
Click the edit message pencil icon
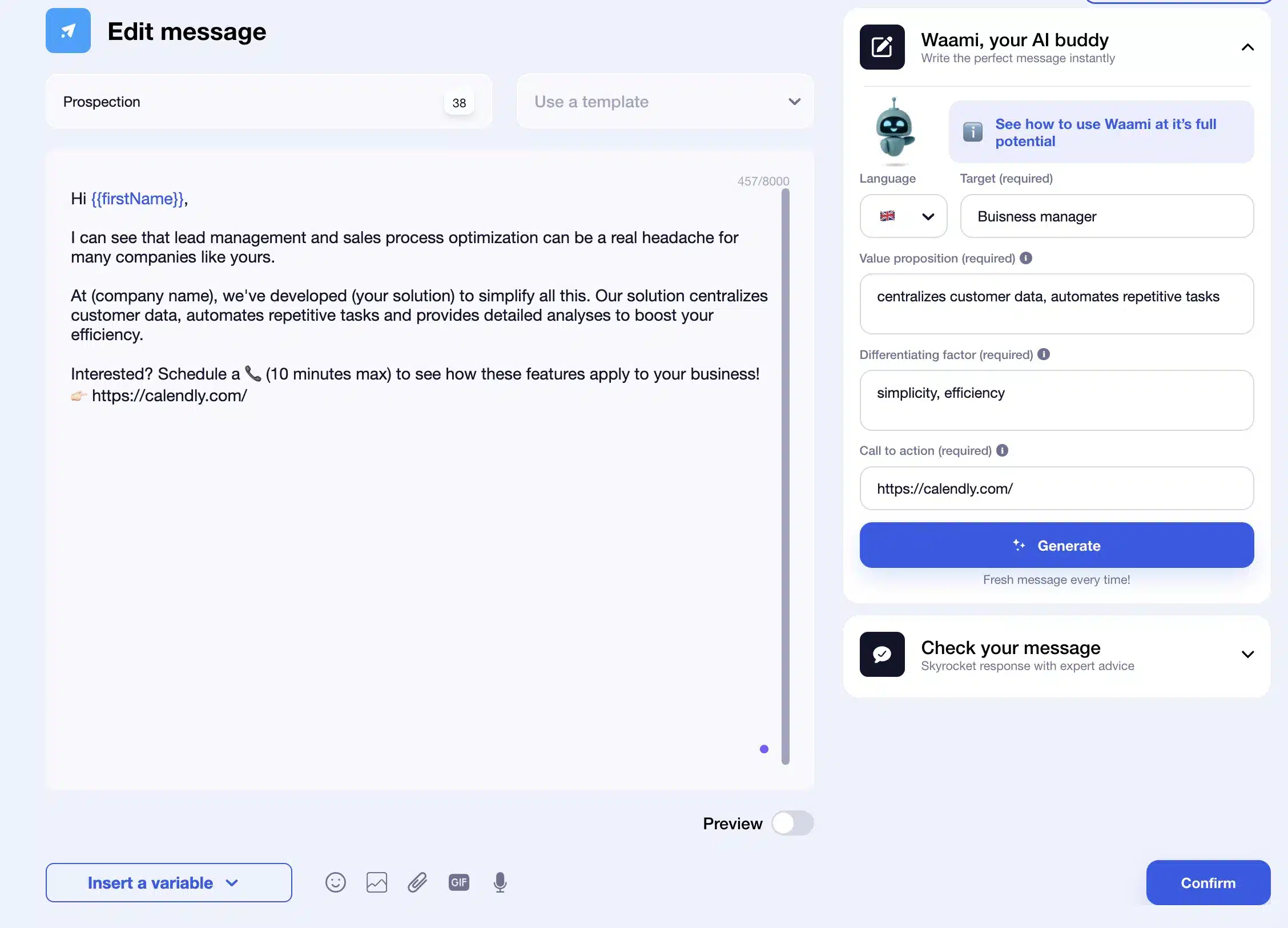click(881, 46)
